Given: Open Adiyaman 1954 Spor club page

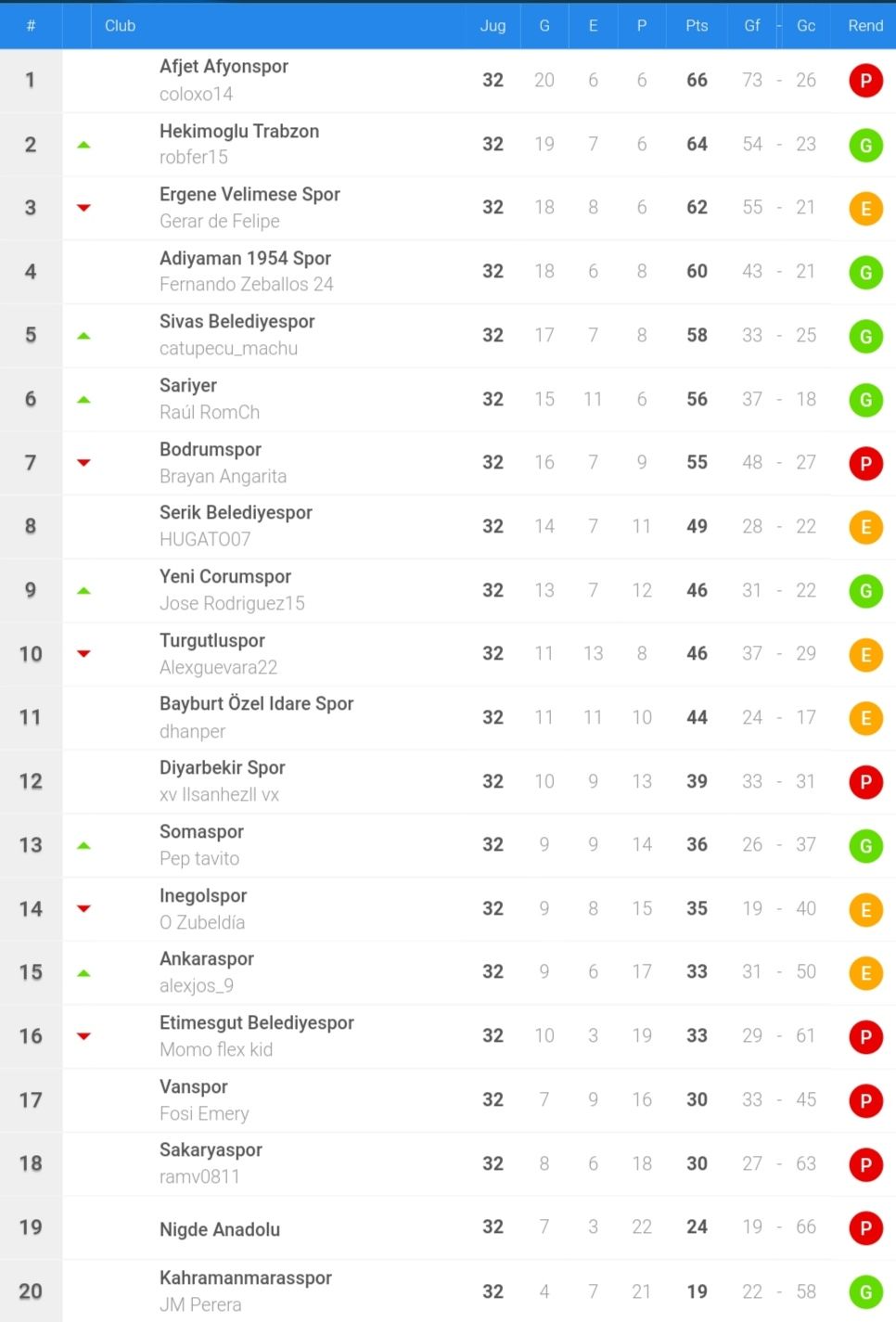Looking at the screenshot, I should pos(245,258).
